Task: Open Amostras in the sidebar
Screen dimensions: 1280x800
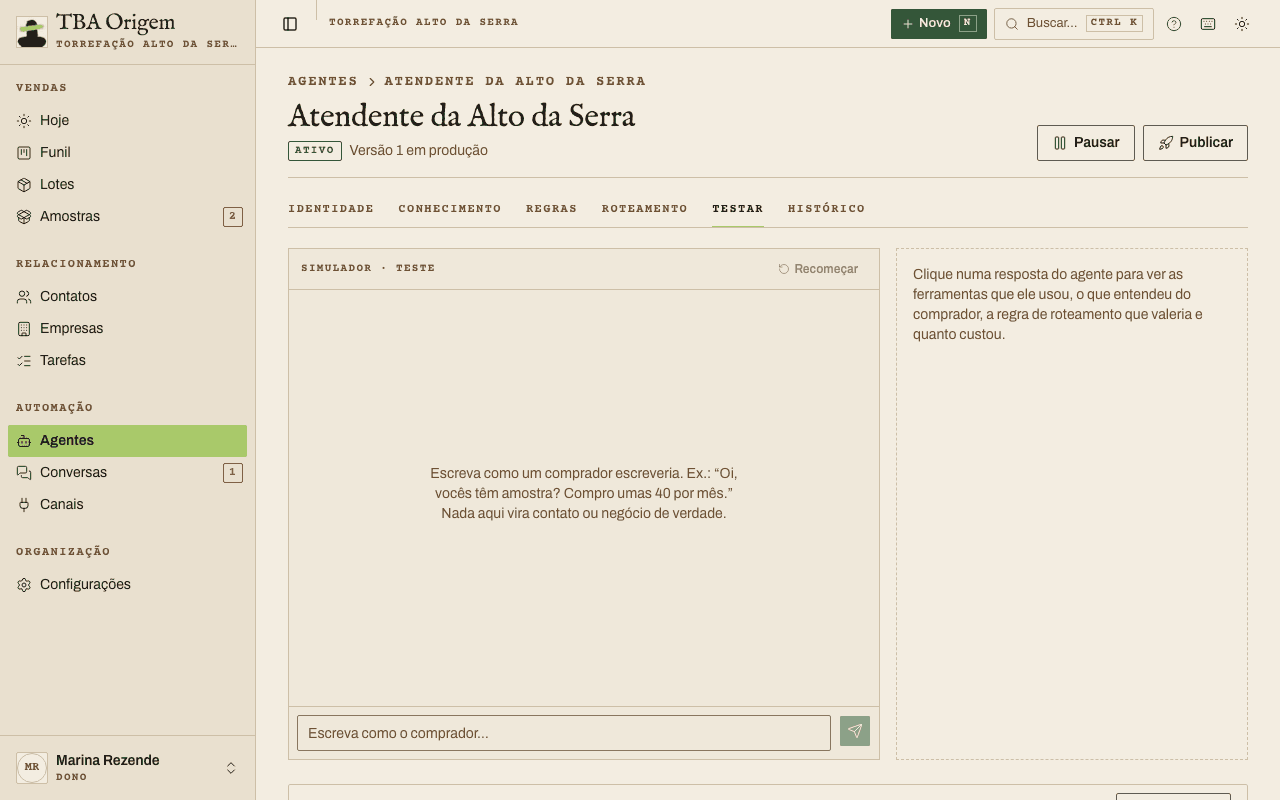Action: [x=127, y=216]
